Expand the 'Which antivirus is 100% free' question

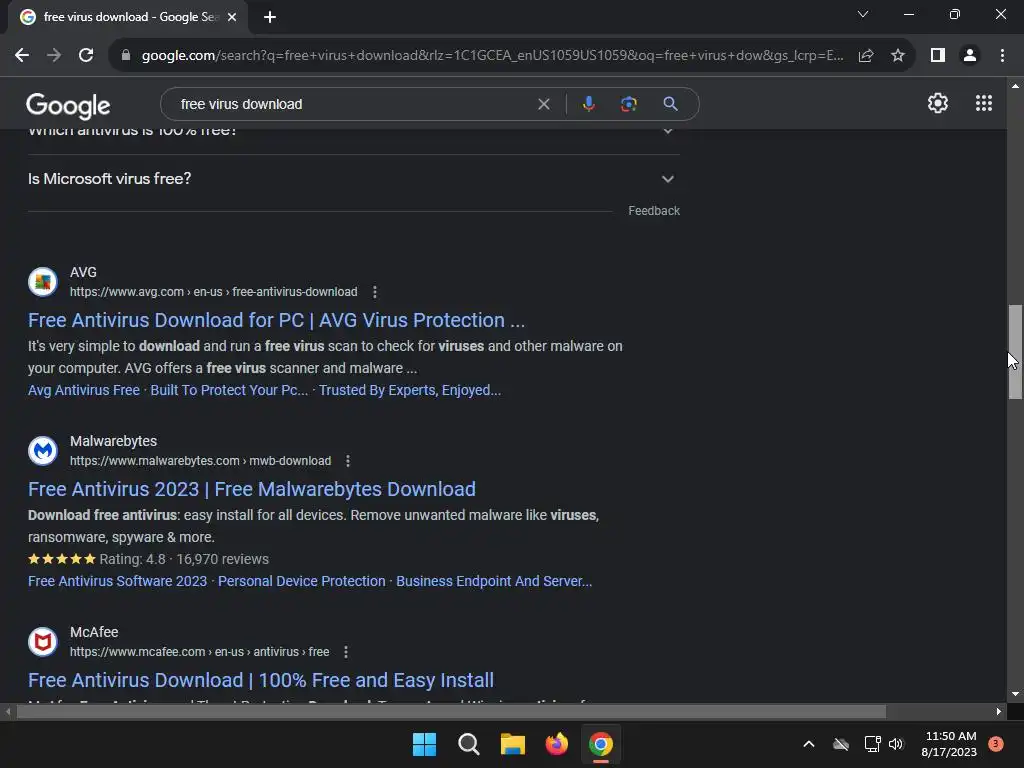[353, 131]
